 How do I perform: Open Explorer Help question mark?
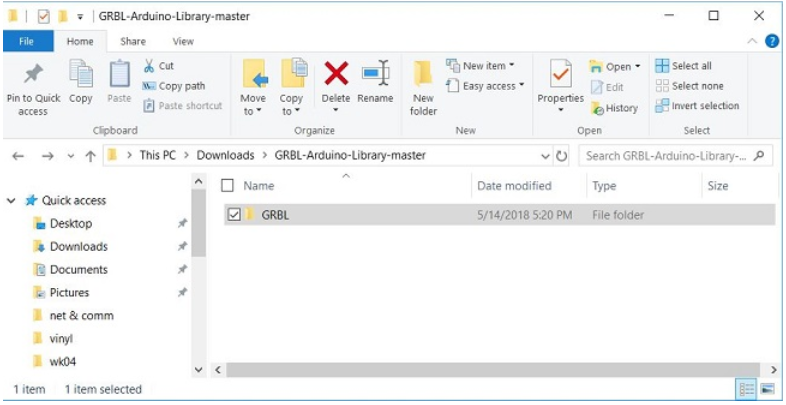click(x=771, y=42)
